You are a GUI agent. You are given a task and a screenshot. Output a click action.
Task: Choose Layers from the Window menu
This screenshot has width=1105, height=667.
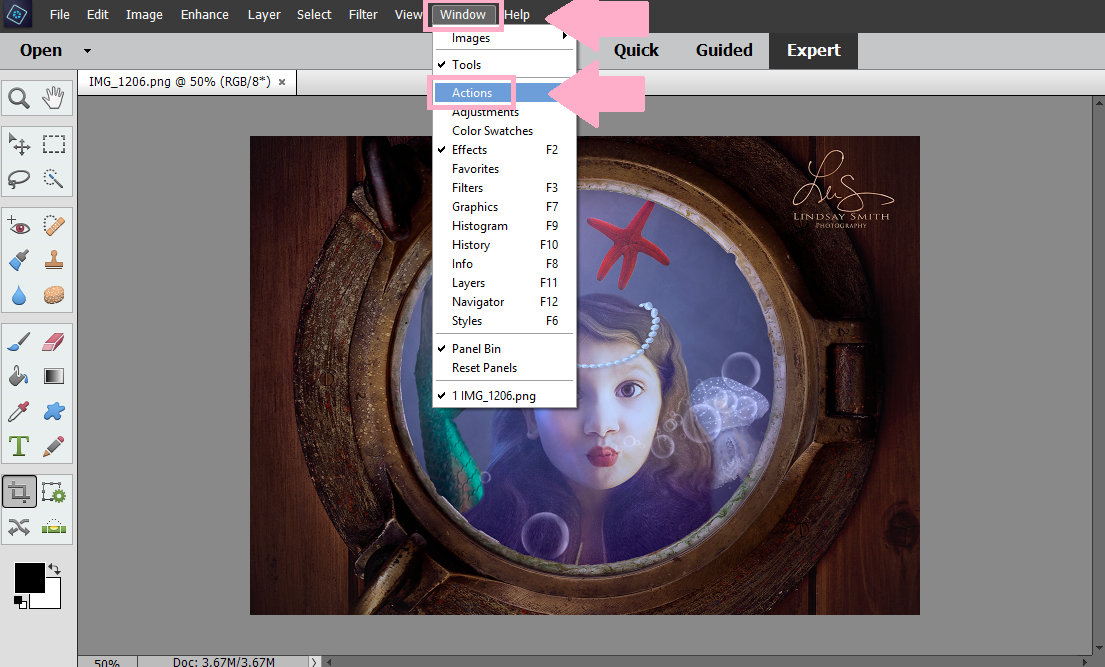505,283
